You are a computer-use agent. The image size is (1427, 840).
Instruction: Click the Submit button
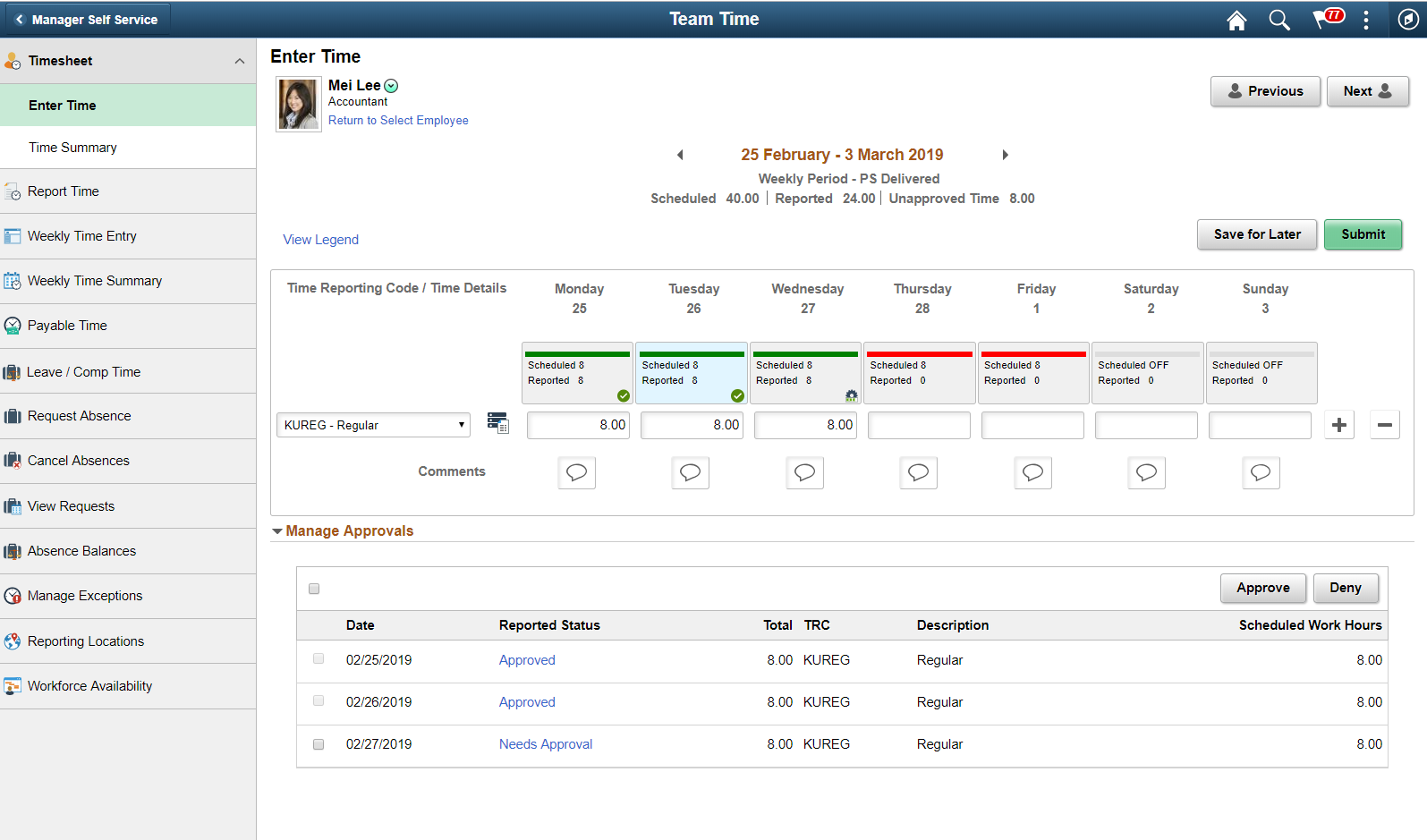tap(1363, 234)
